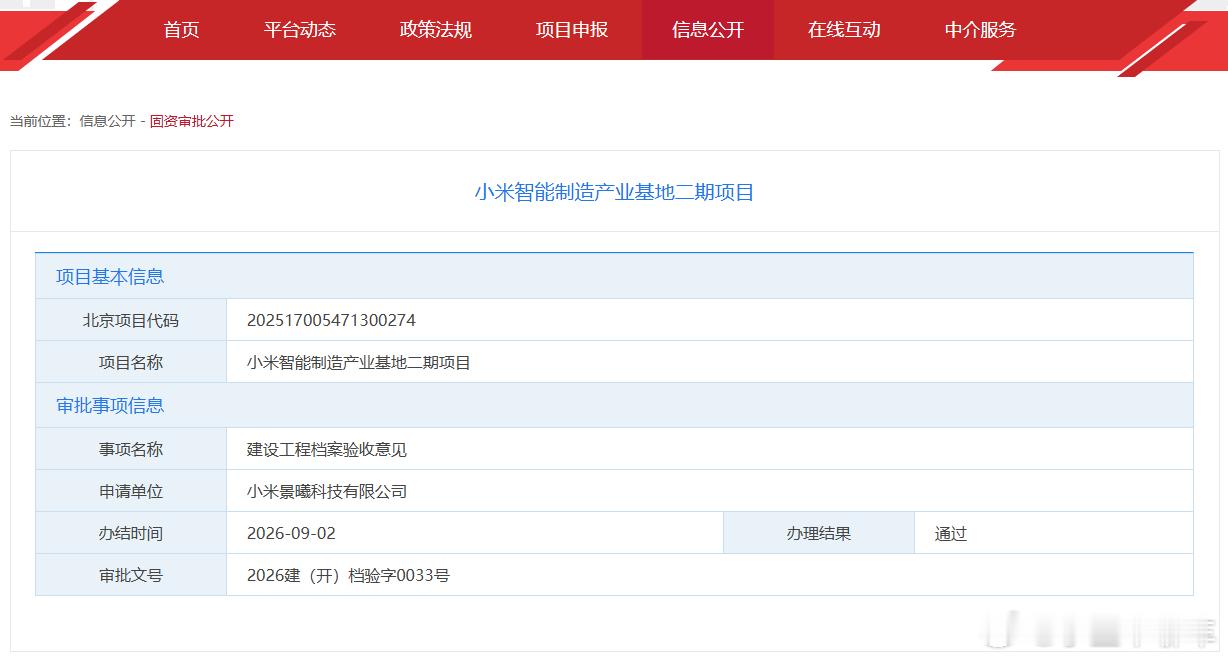
Task: Select the value 建设工程档案验收意见
Action: point(327,449)
